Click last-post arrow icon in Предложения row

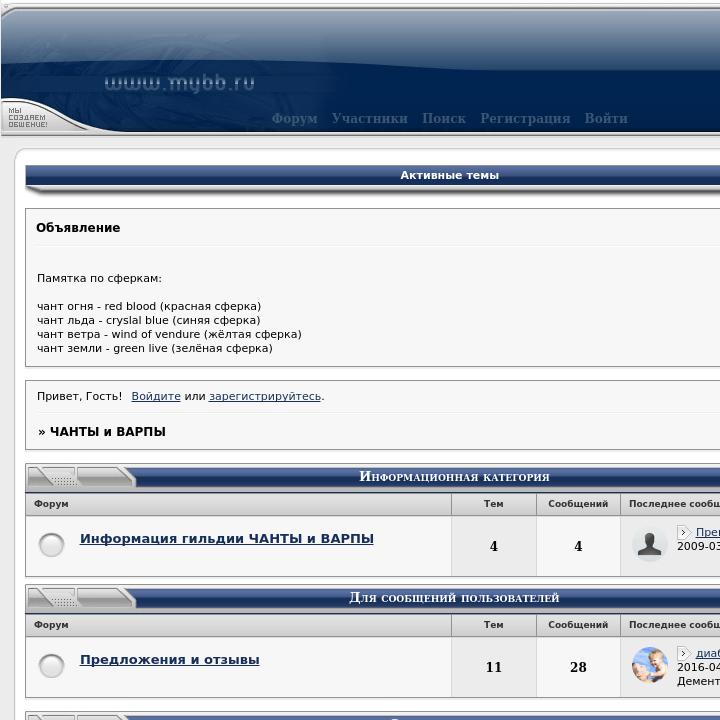point(683,653)
